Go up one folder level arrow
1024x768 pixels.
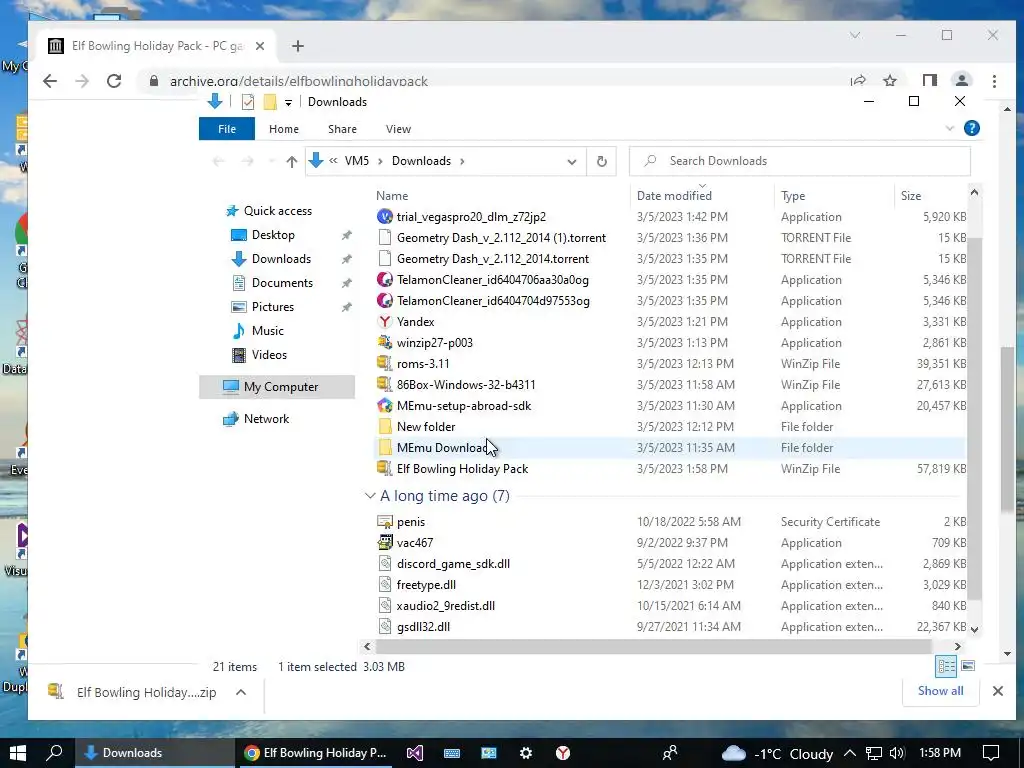(291, 161)
